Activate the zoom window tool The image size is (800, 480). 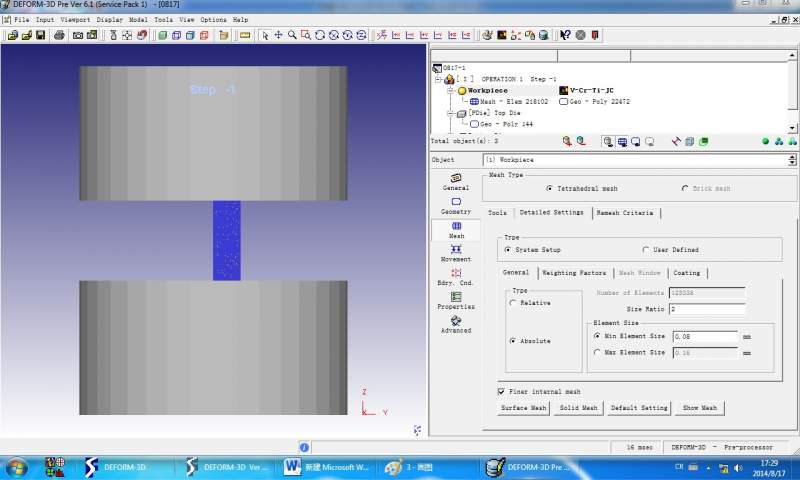coord(306,35)
